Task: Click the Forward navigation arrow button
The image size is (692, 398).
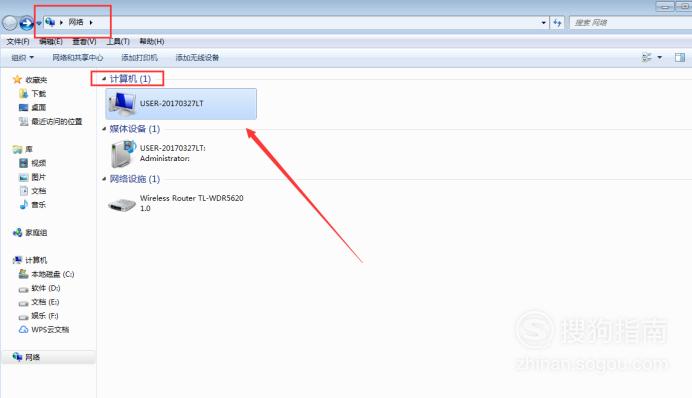Action: click(26, 23)
